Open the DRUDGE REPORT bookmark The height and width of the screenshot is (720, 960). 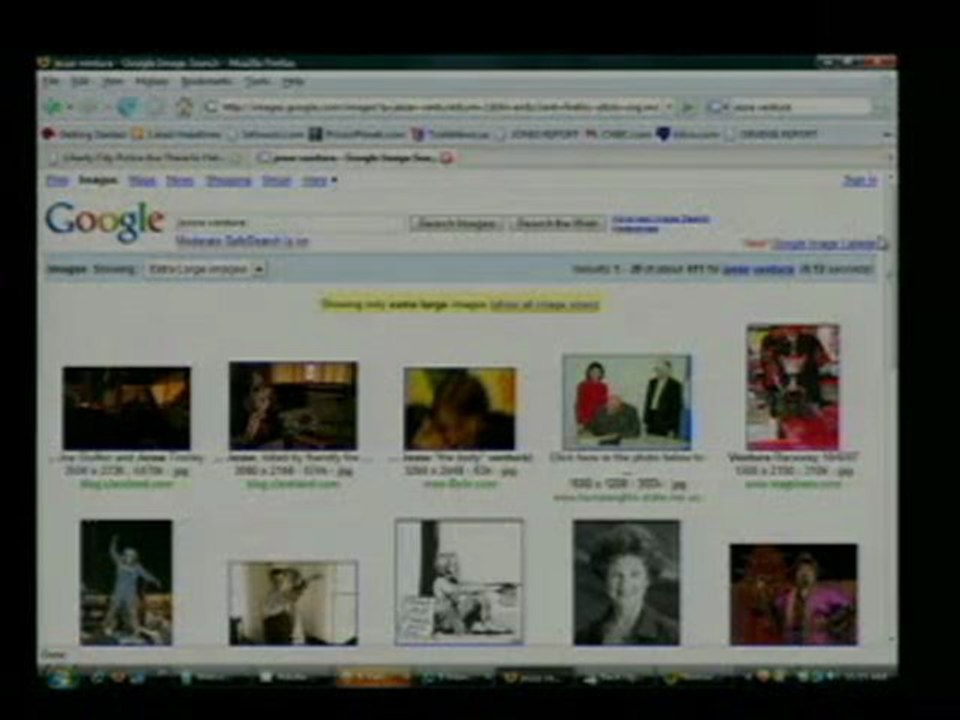pos(771,134)
